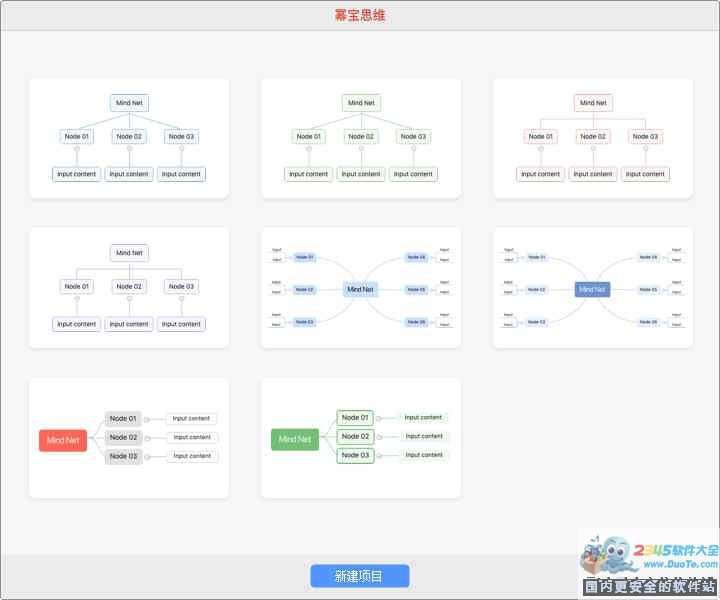Select the red org-chart mind map template
This screenshot has width=720, height=600.
593,139
